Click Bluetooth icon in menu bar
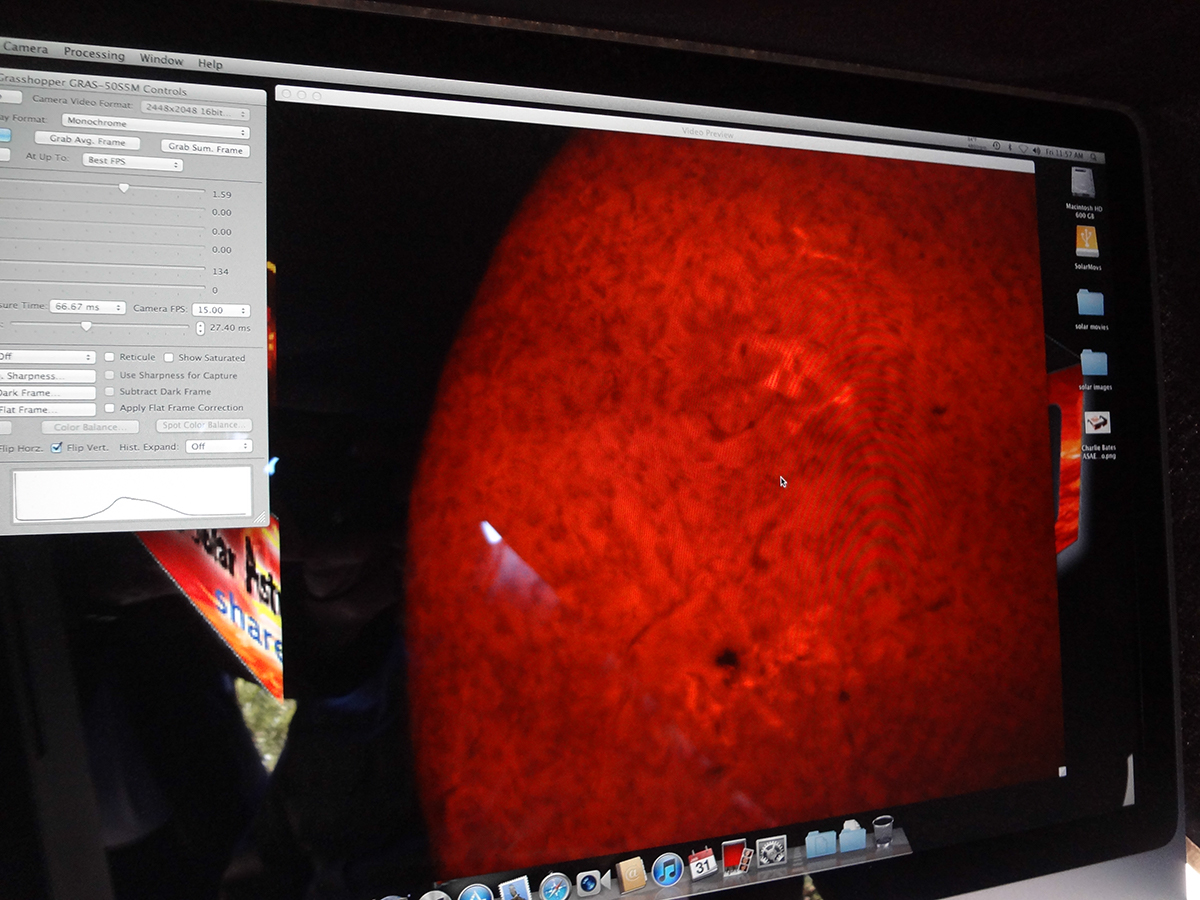 tap(1010, 148)
